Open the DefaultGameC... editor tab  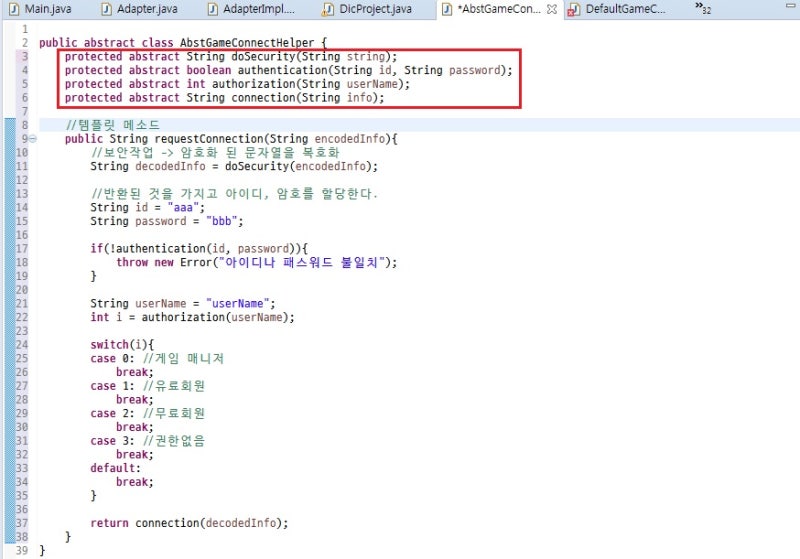tap(618, 9)
